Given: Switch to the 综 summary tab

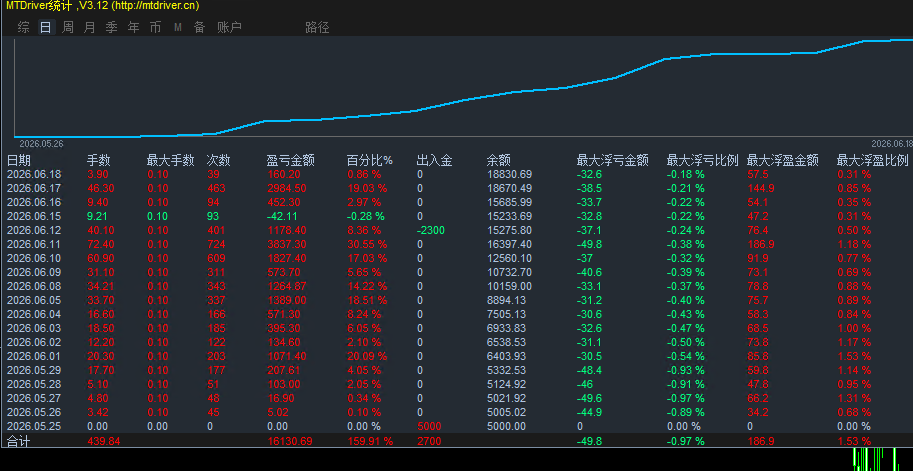Looking at the screenshot, I should [x=23, y=27].
